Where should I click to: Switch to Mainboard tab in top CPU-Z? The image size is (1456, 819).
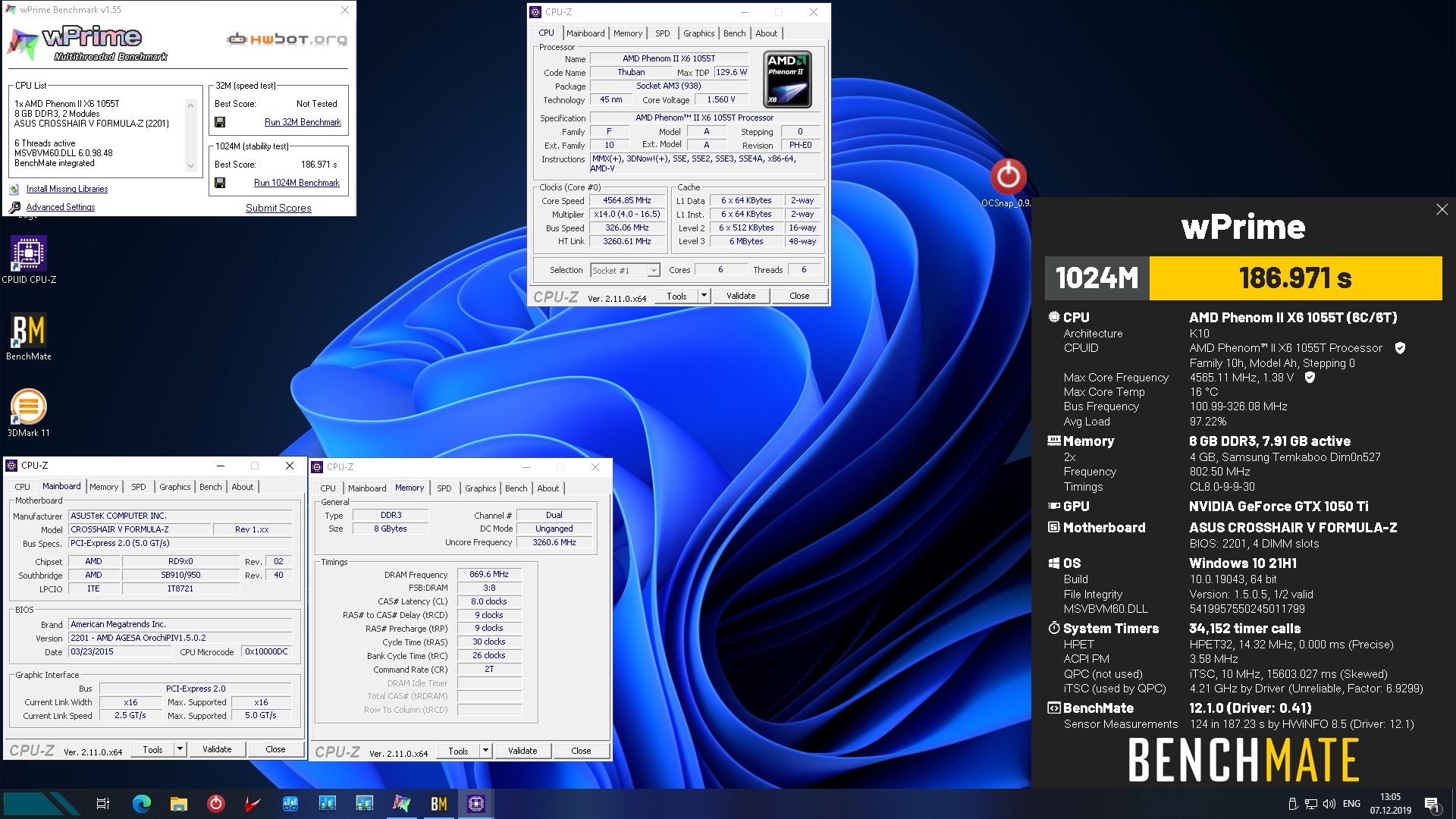pyautogui.click(x=585, y=33)
